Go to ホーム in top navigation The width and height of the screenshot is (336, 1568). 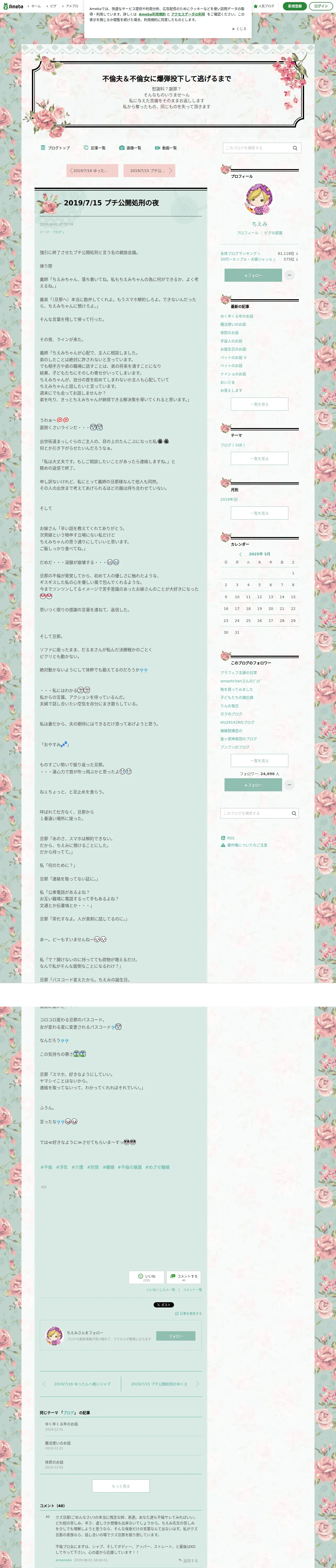point(36,6)
